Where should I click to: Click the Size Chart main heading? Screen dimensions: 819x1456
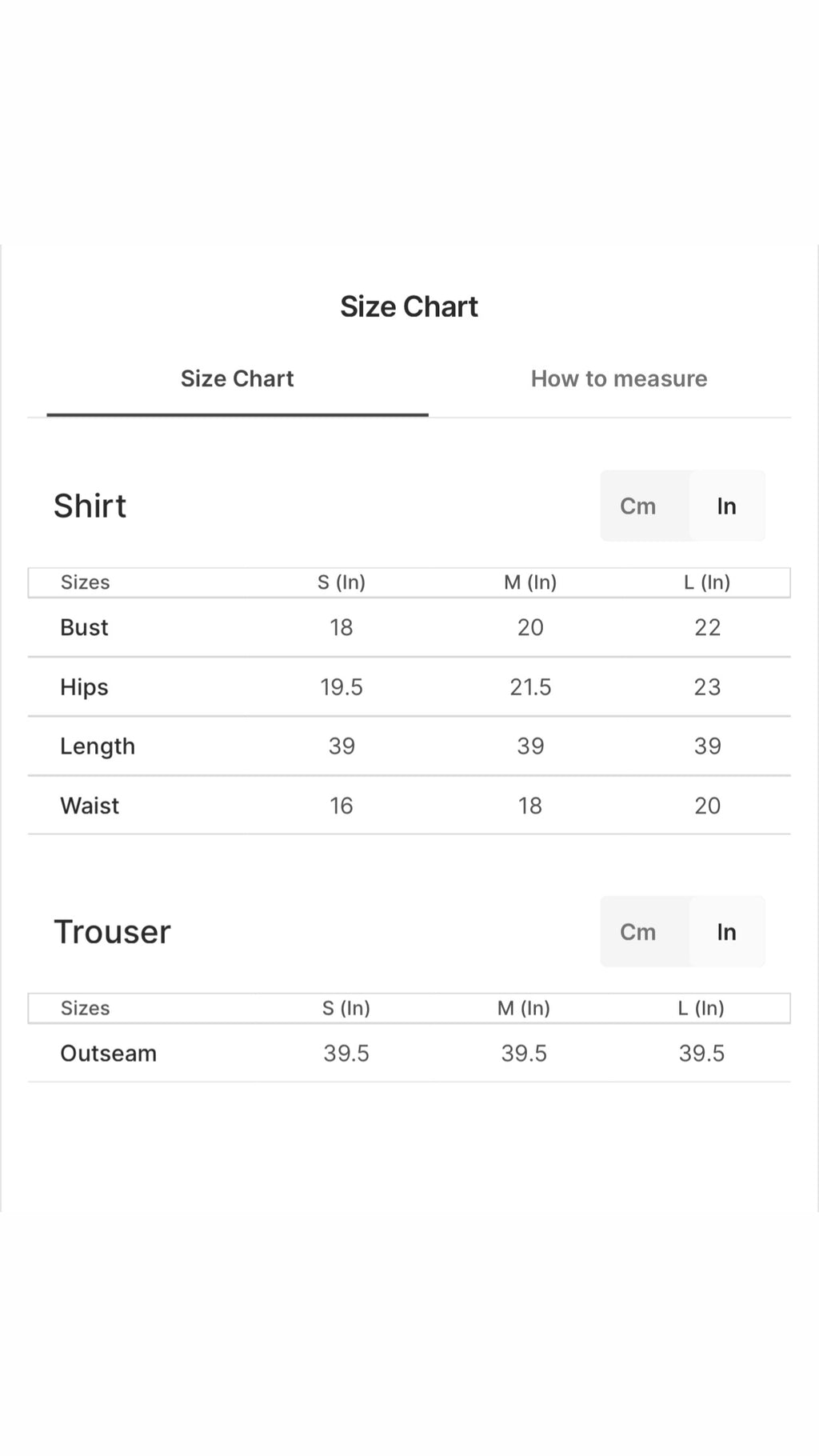click(x=409, y=306)
